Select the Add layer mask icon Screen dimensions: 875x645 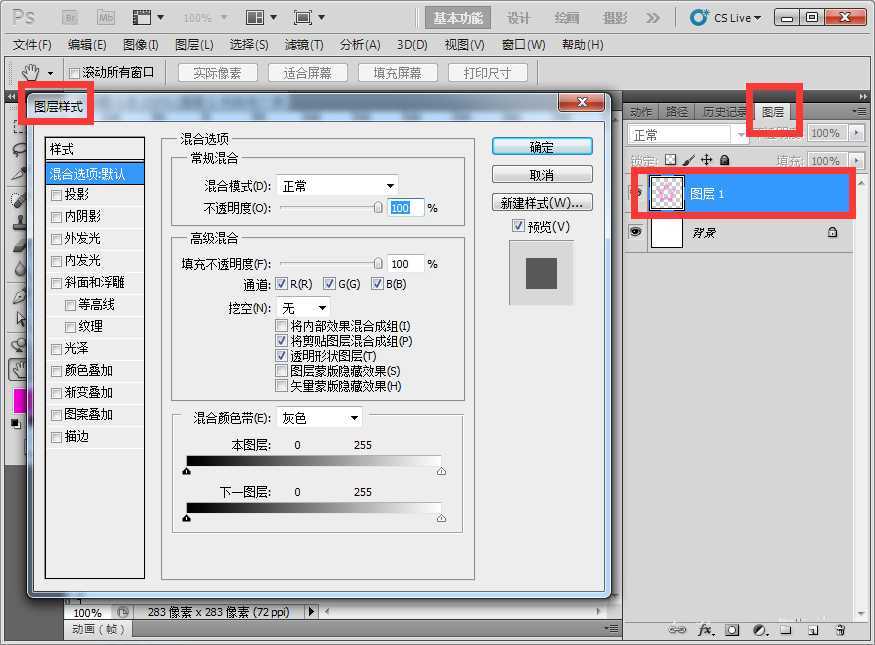click(x=731, y=630)
